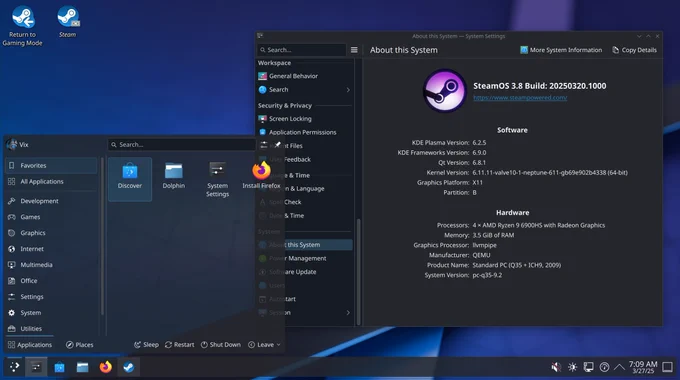Click the Copy Details button
The width and height of the screenshot is (680, 380).
[634, 50]
